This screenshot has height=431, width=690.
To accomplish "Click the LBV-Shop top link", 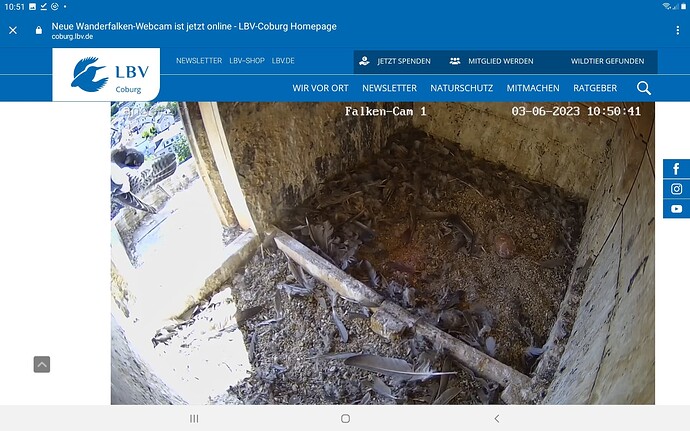I will pos(247,61).
